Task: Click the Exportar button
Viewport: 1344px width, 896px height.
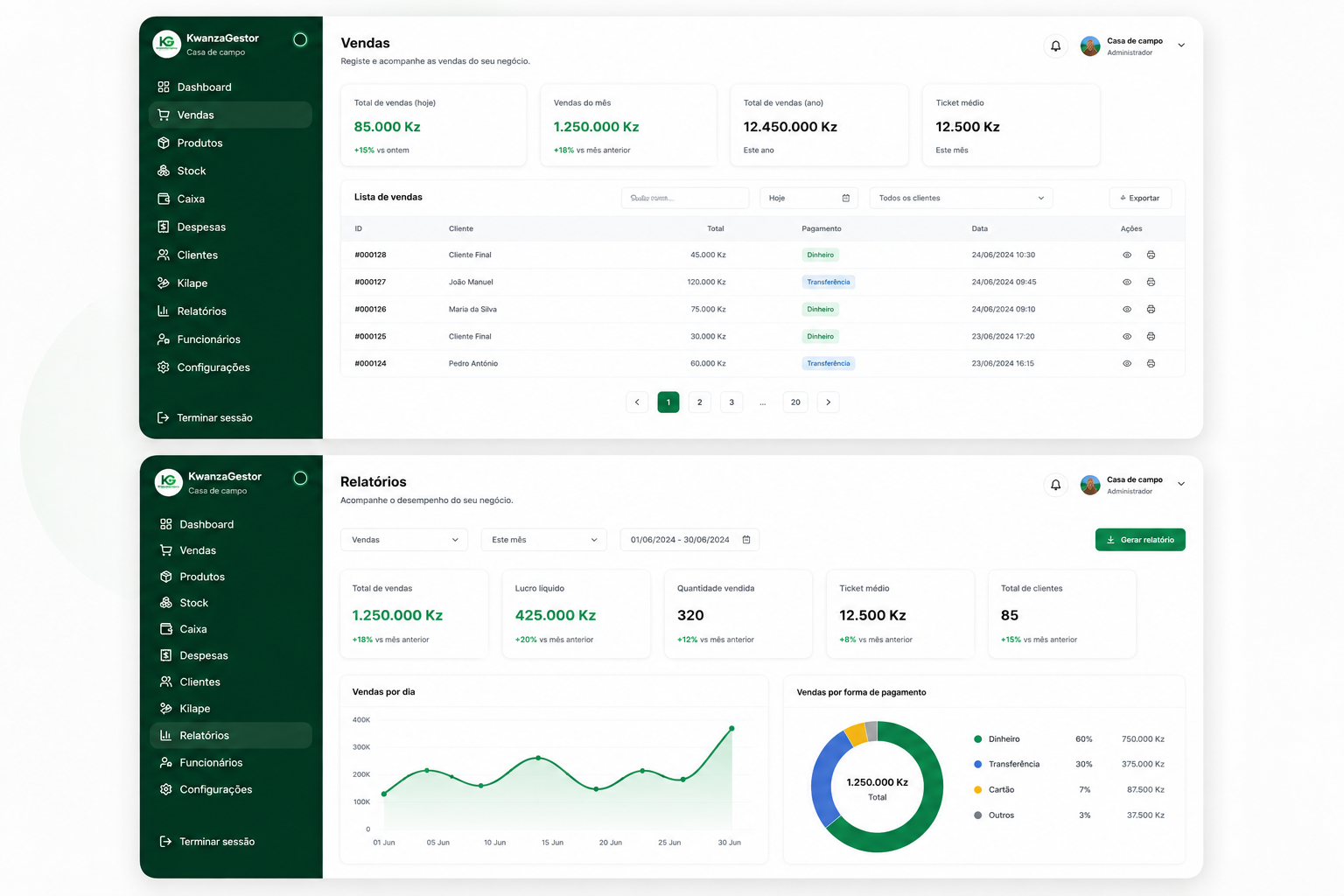Action: pyautogui.click(x=1140, y=198)
